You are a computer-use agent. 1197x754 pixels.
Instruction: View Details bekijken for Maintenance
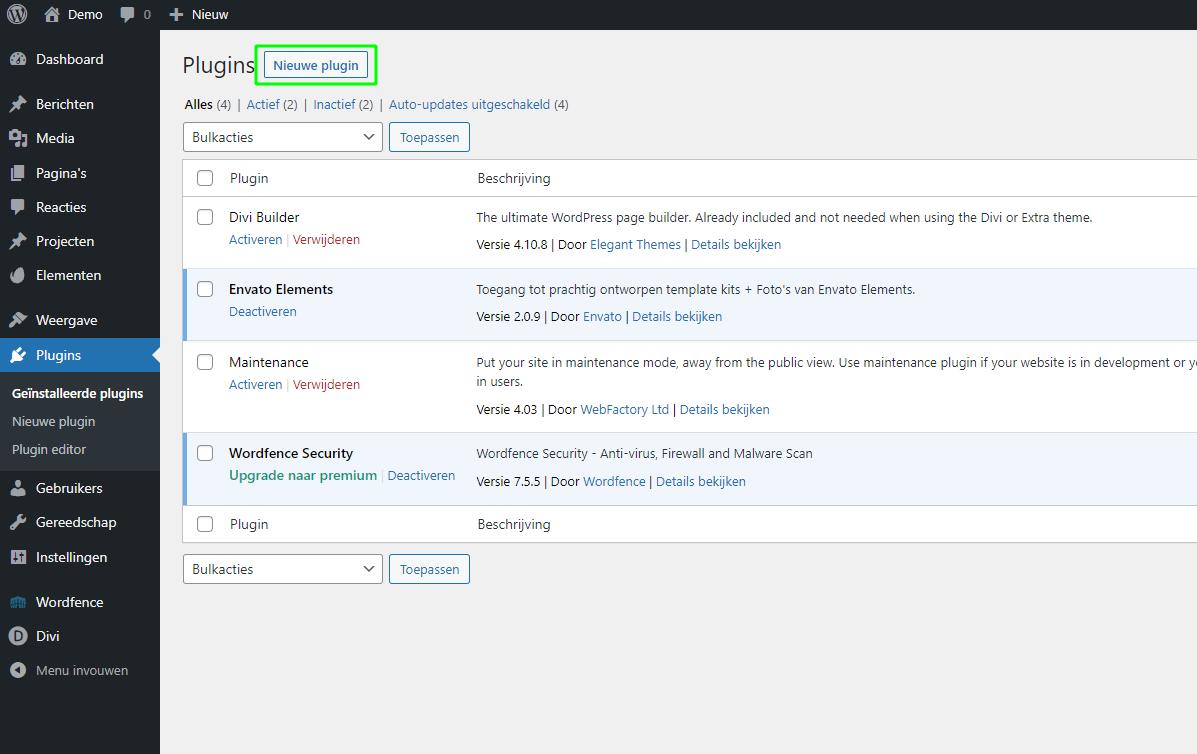pyautogui.click(x=724, y=409)
